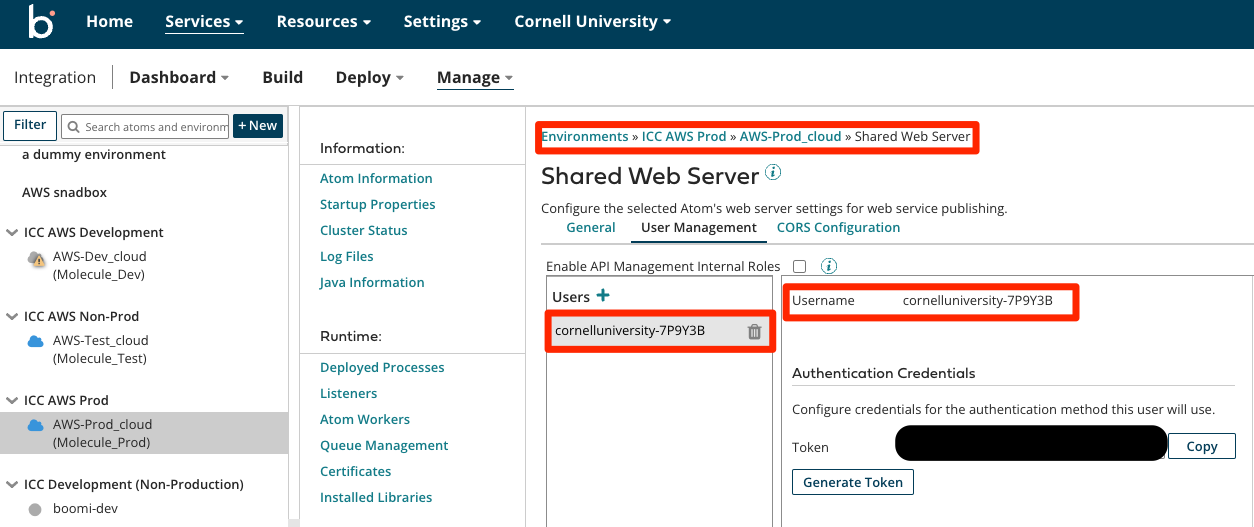Open Atom Workers link
This screenshot has width=1254, height=527.
365,419
